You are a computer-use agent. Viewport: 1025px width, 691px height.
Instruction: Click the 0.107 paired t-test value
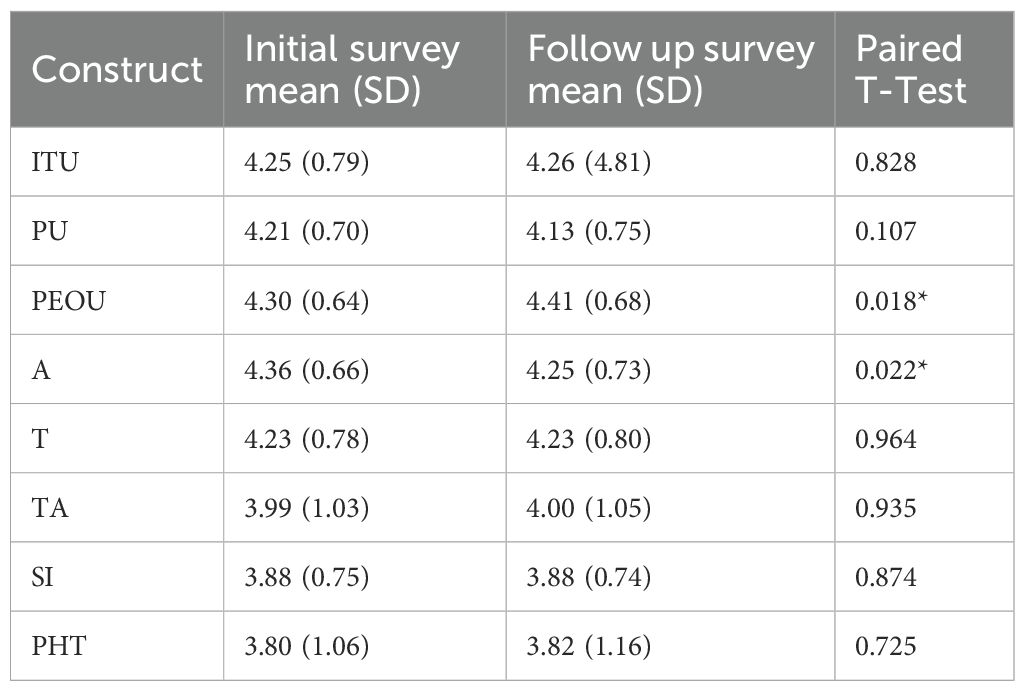[885, 232]
